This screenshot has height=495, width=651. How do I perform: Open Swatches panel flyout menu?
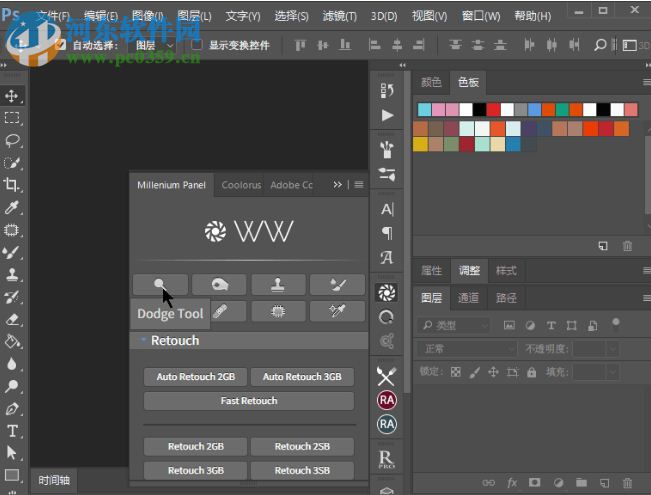(x=646, y=82)
